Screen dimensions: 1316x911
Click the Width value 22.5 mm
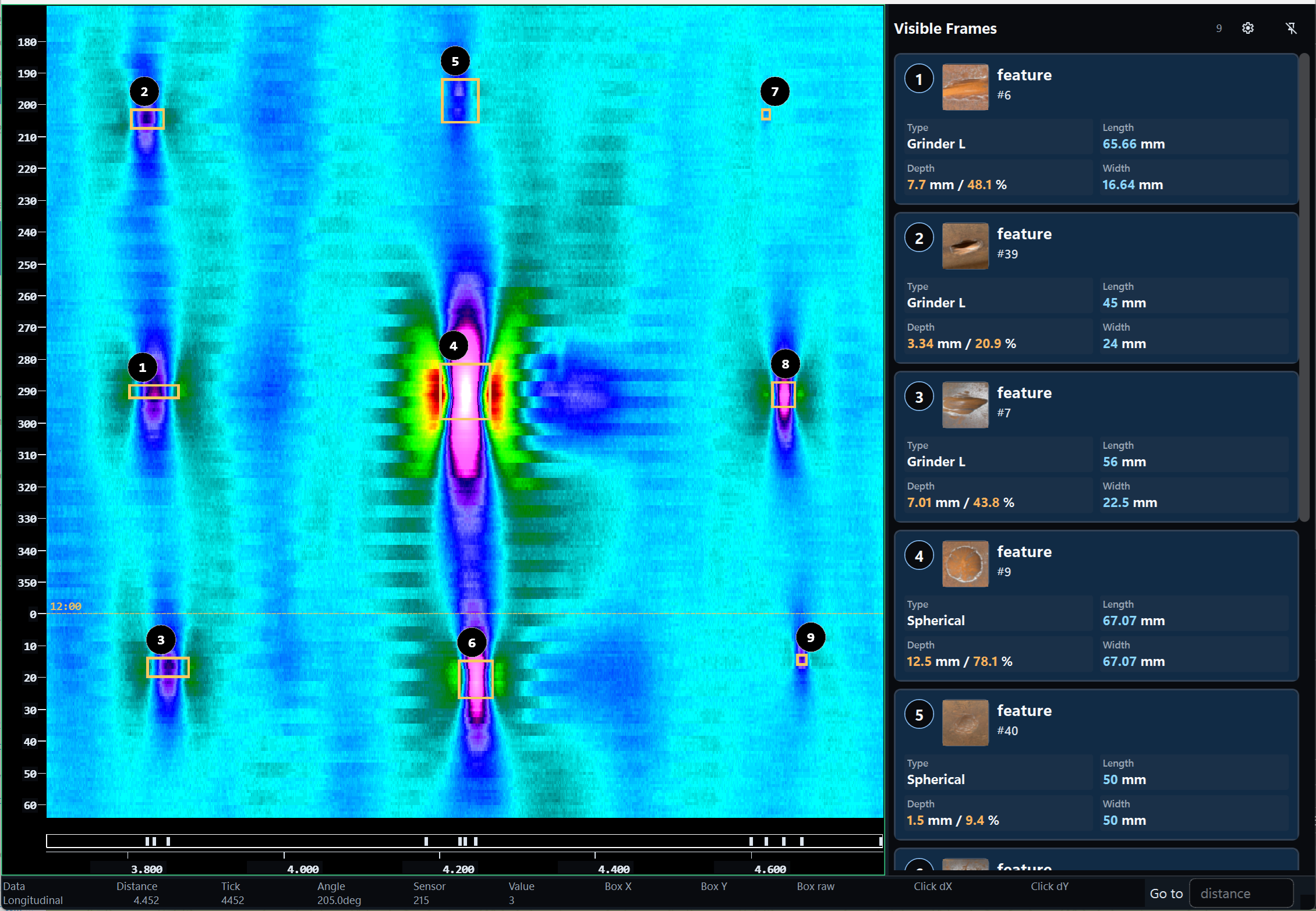(x=1130, y=502)
